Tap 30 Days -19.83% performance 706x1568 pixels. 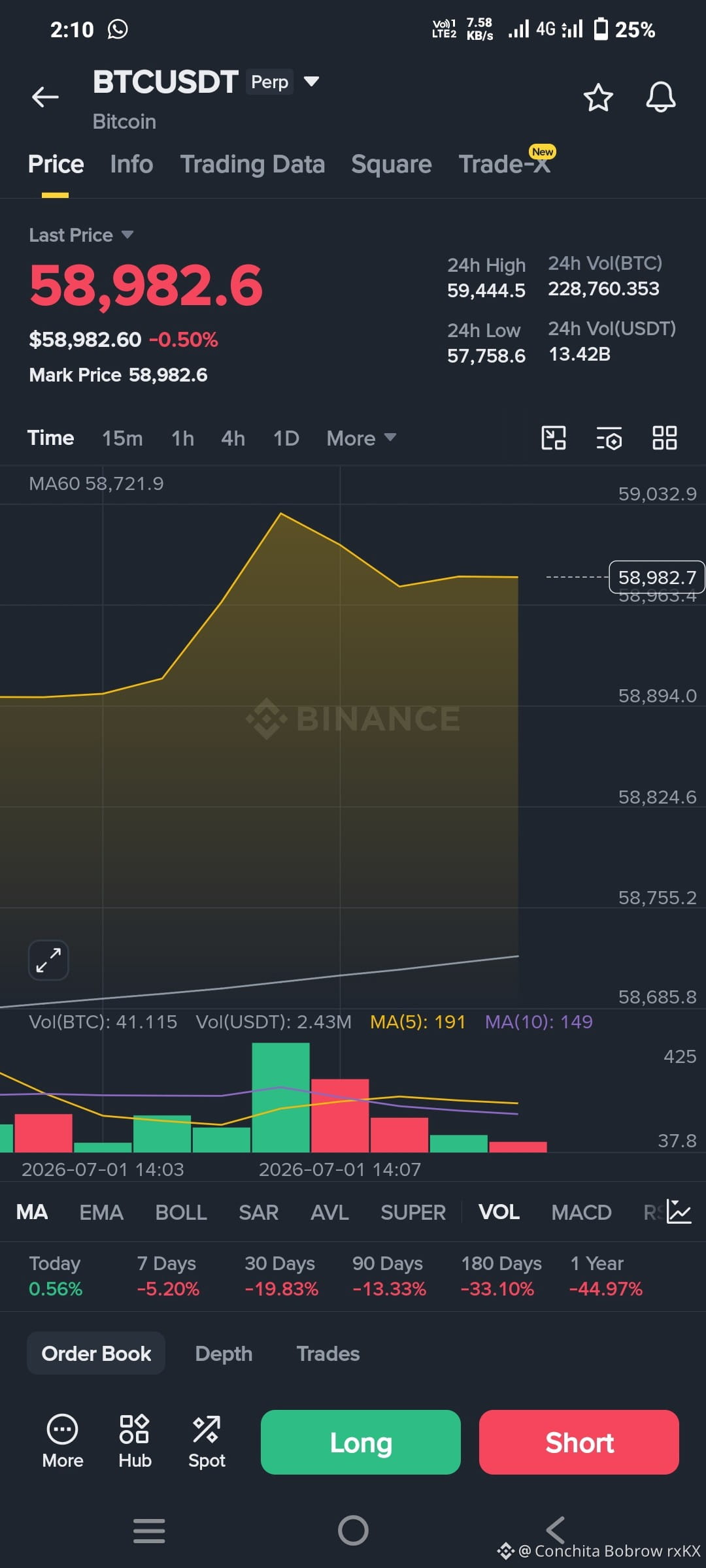(x=281, y=1276)
